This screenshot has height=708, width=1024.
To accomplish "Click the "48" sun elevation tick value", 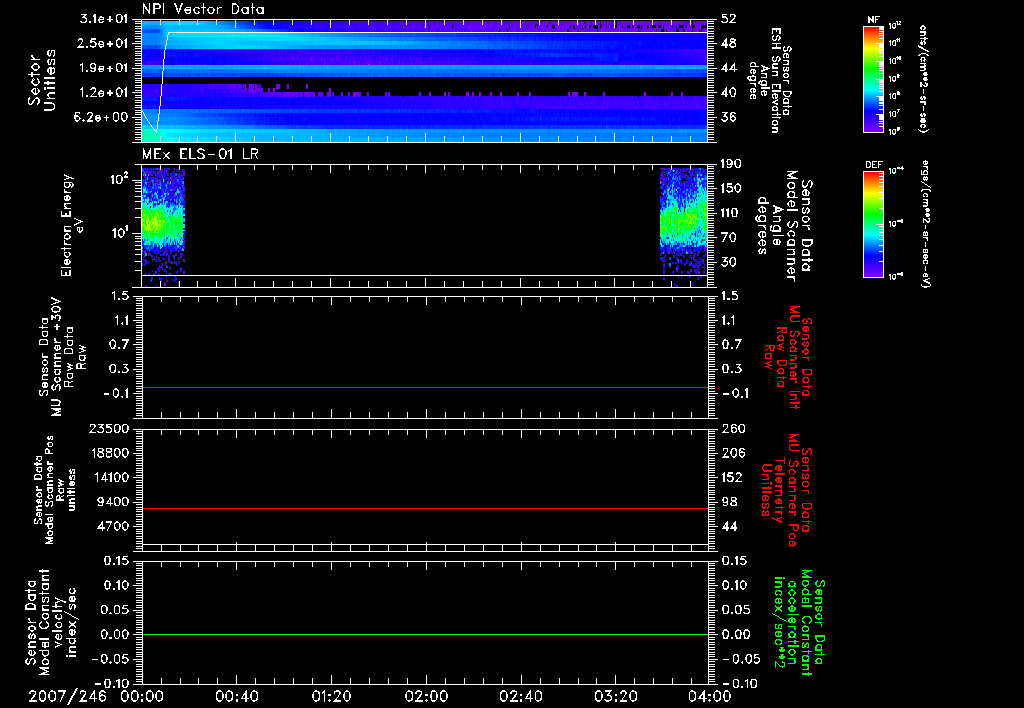I will (x=729, y=43).
